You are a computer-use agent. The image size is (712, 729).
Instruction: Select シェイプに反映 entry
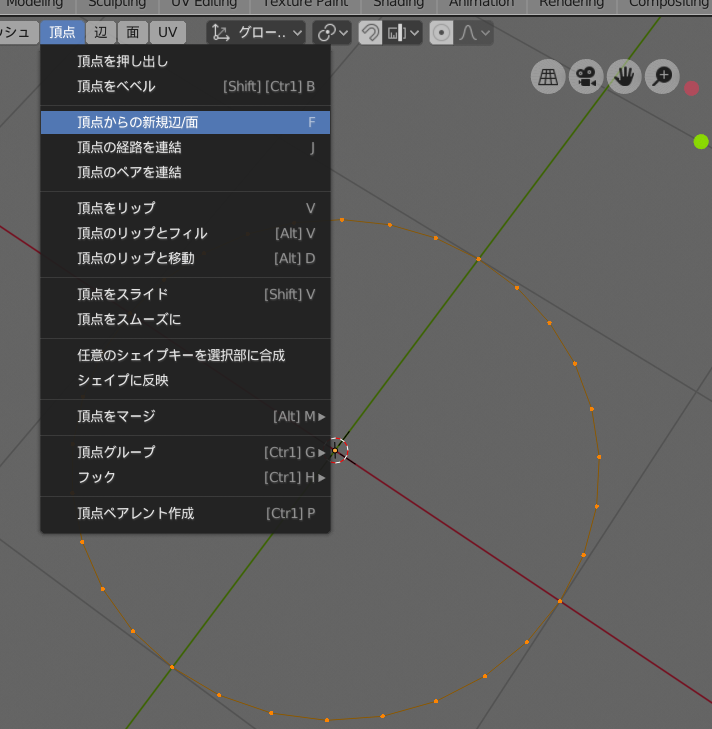click(186, 380)
